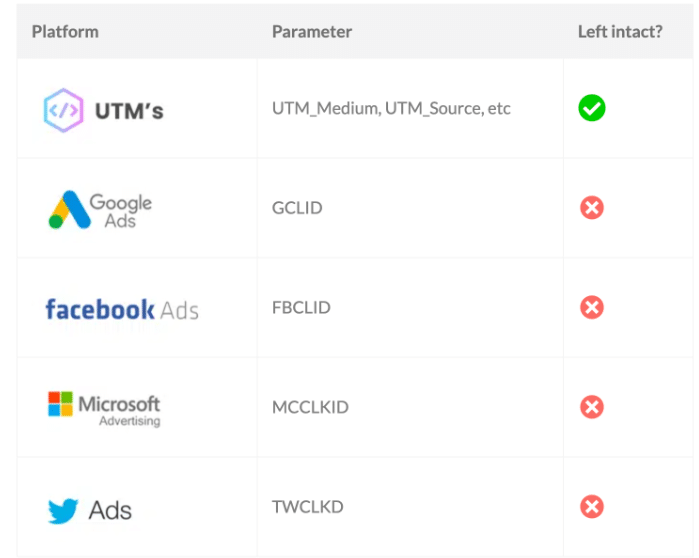Click the red X in TWCLKD row

point(592,507)
